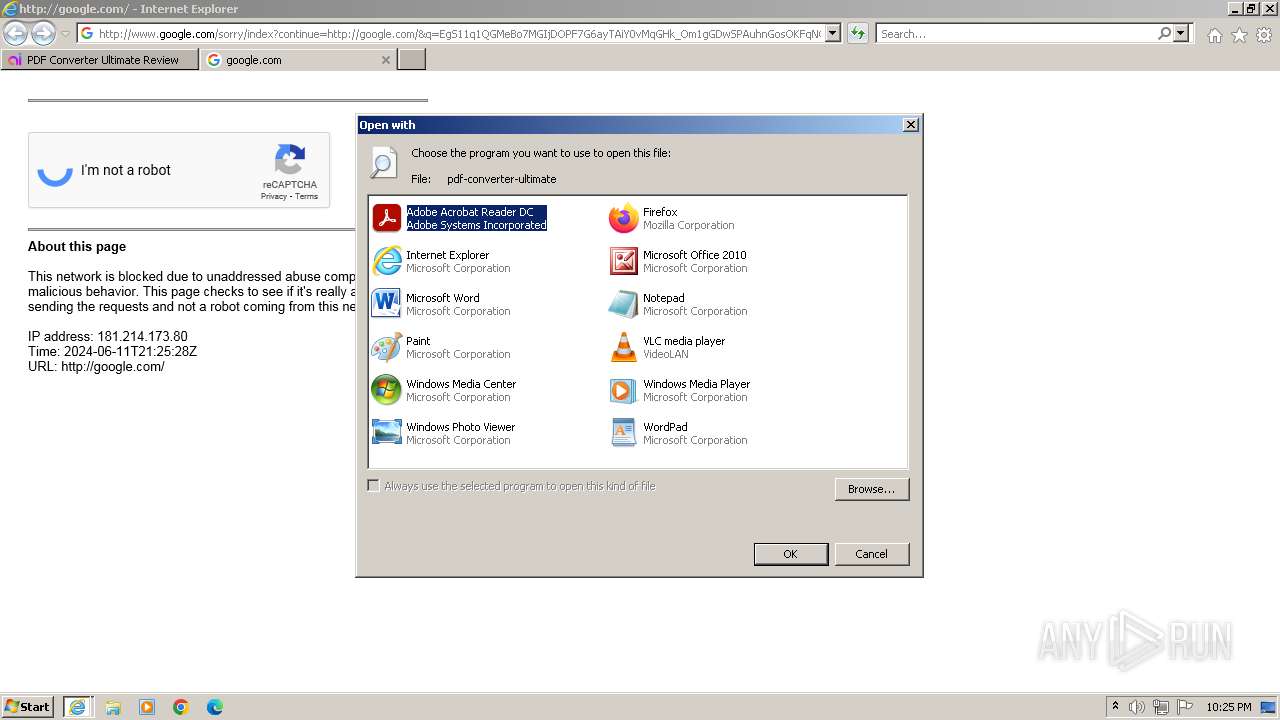Select Windows Media Player icon
The width and height of the screenshot is (1280, 720).
(x=624, y=390)
